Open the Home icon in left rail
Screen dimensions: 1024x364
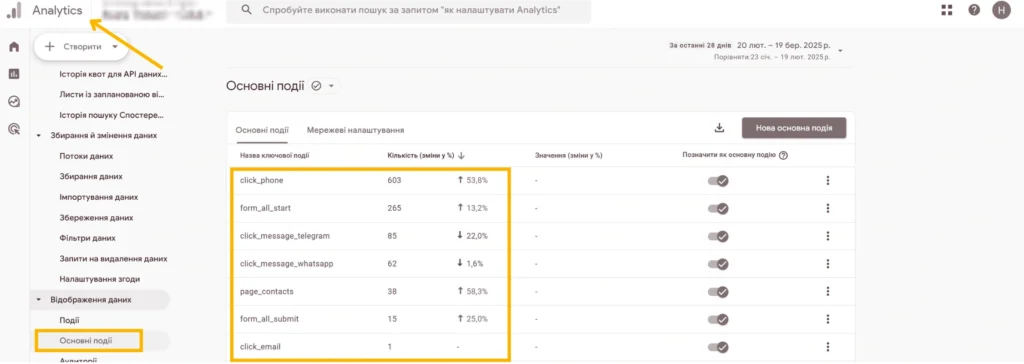tap(14, 47)
